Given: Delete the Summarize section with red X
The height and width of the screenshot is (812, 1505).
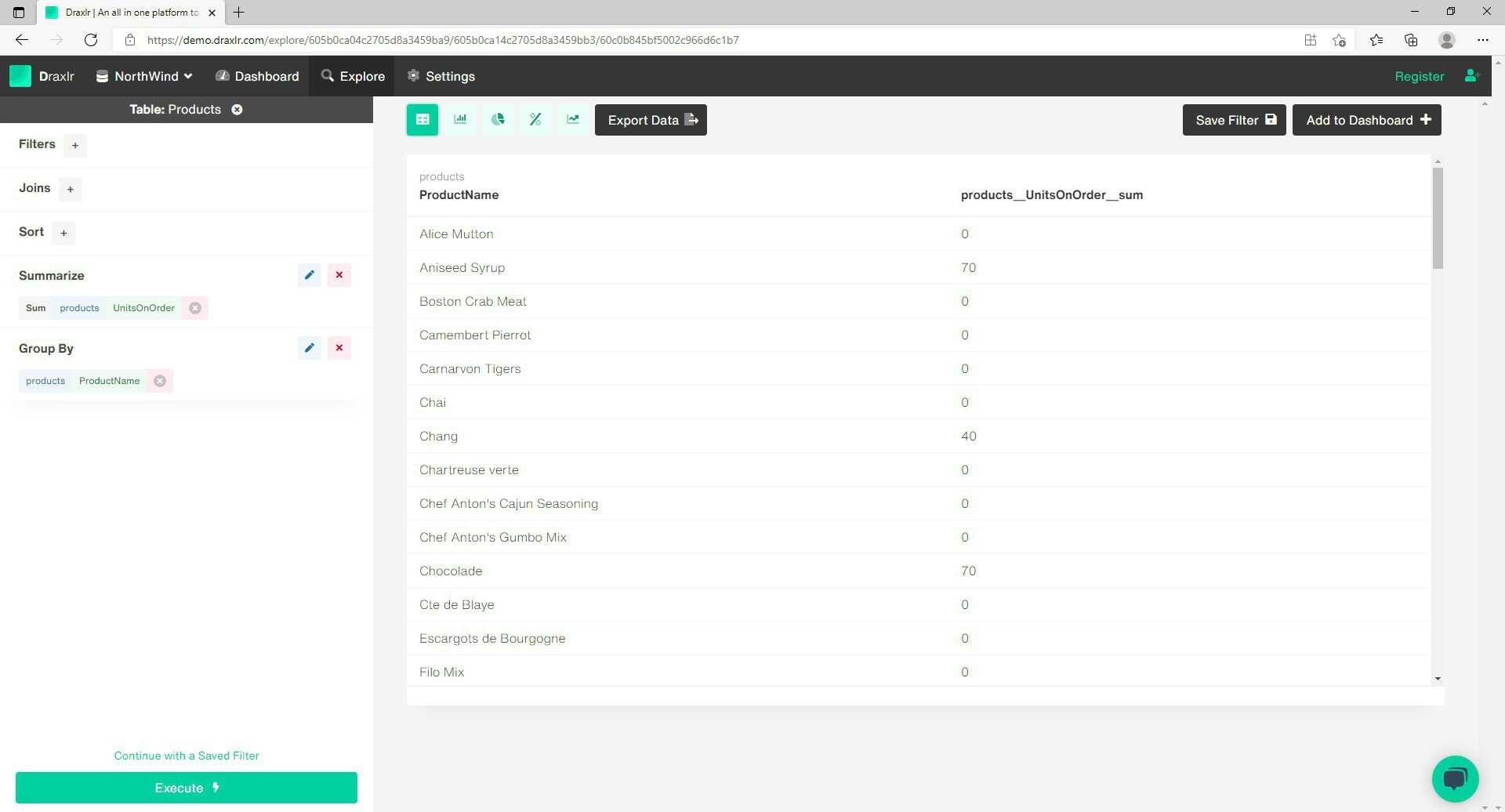Looking at the screenshot, I should pyautogui.click(x=339, y=275).
